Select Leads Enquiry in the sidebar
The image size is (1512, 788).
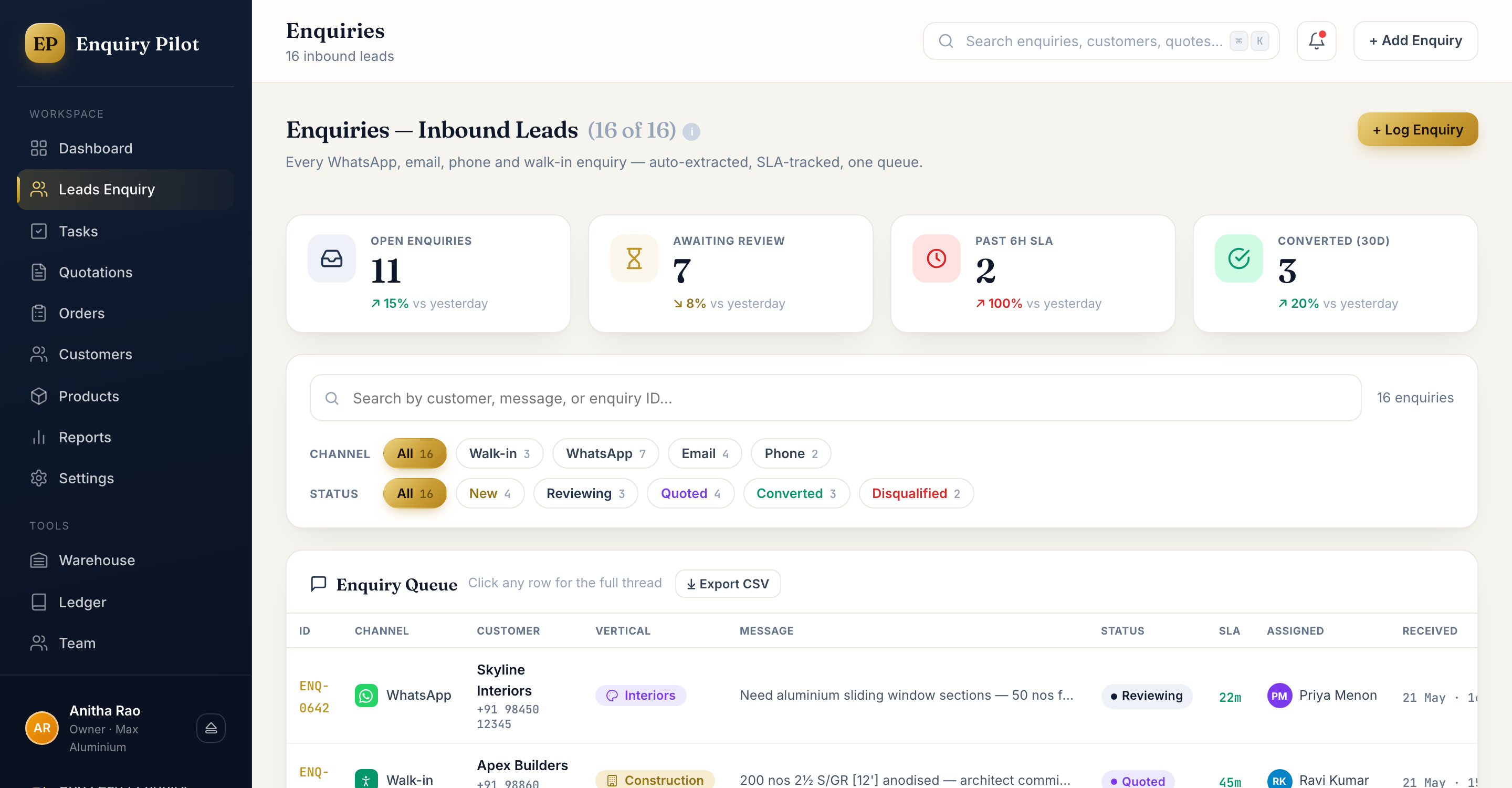tap(125, 189)
